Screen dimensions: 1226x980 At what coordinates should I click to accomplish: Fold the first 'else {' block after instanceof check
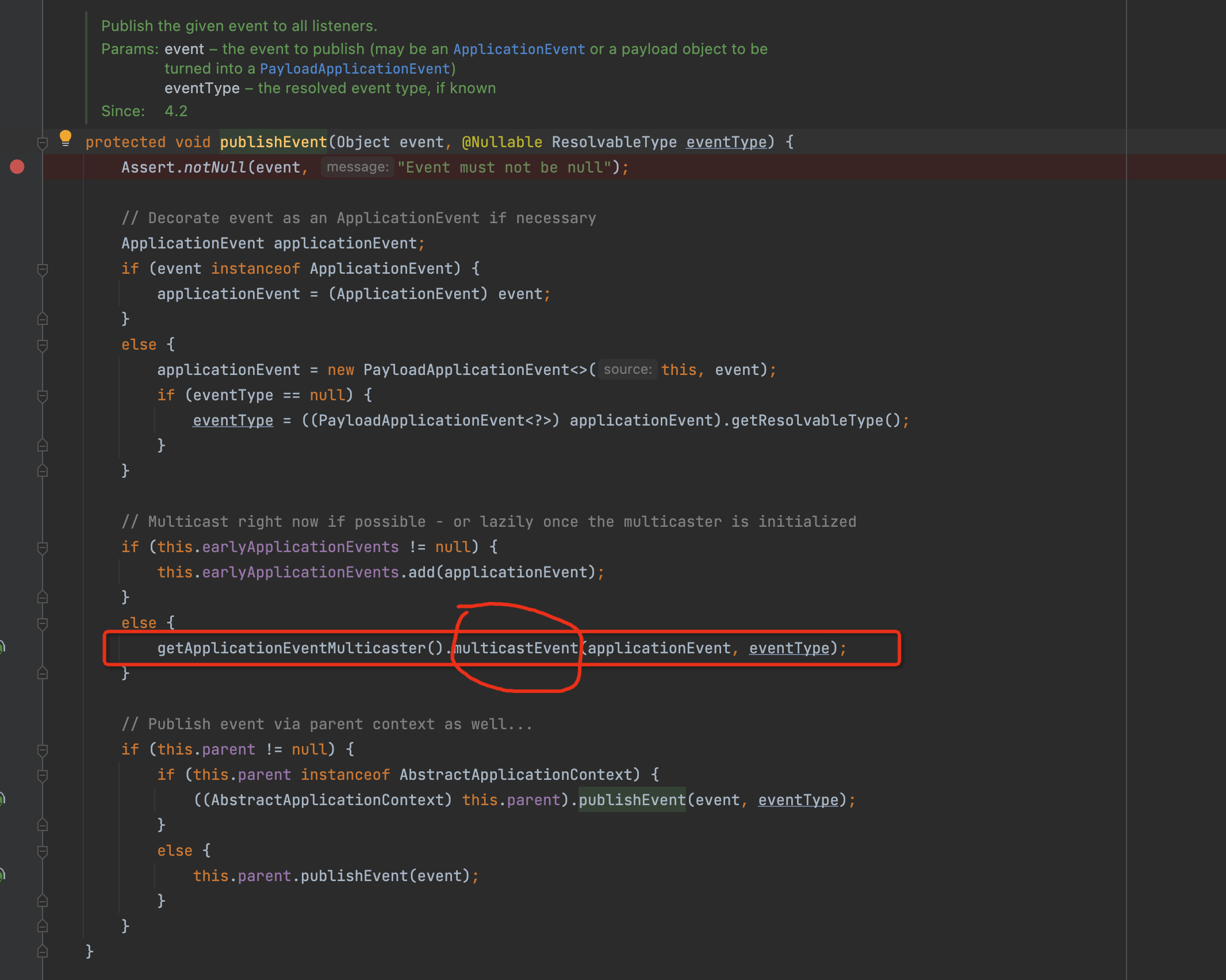[x=42, y=344]
